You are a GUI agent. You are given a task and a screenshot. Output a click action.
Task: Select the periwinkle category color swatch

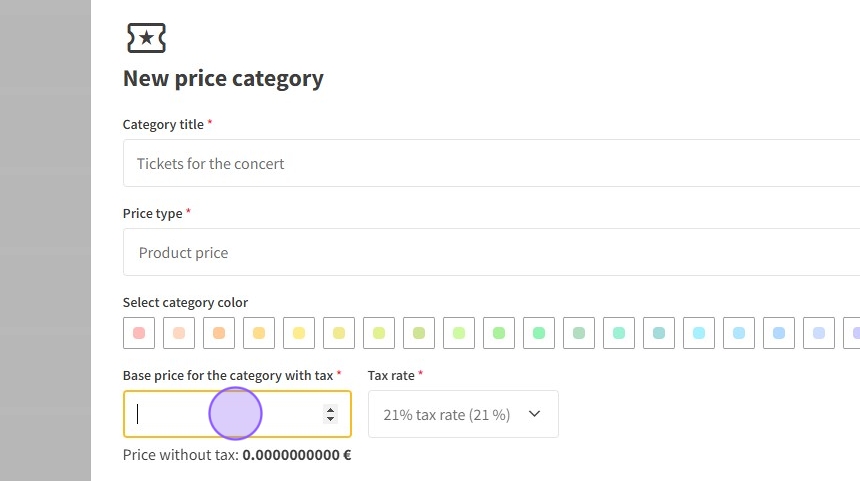[819, 333]
